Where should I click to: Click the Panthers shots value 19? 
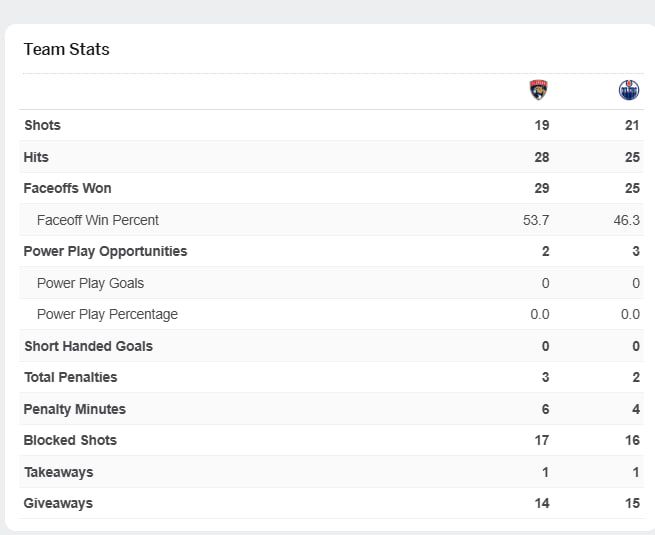tap(541, 125)
